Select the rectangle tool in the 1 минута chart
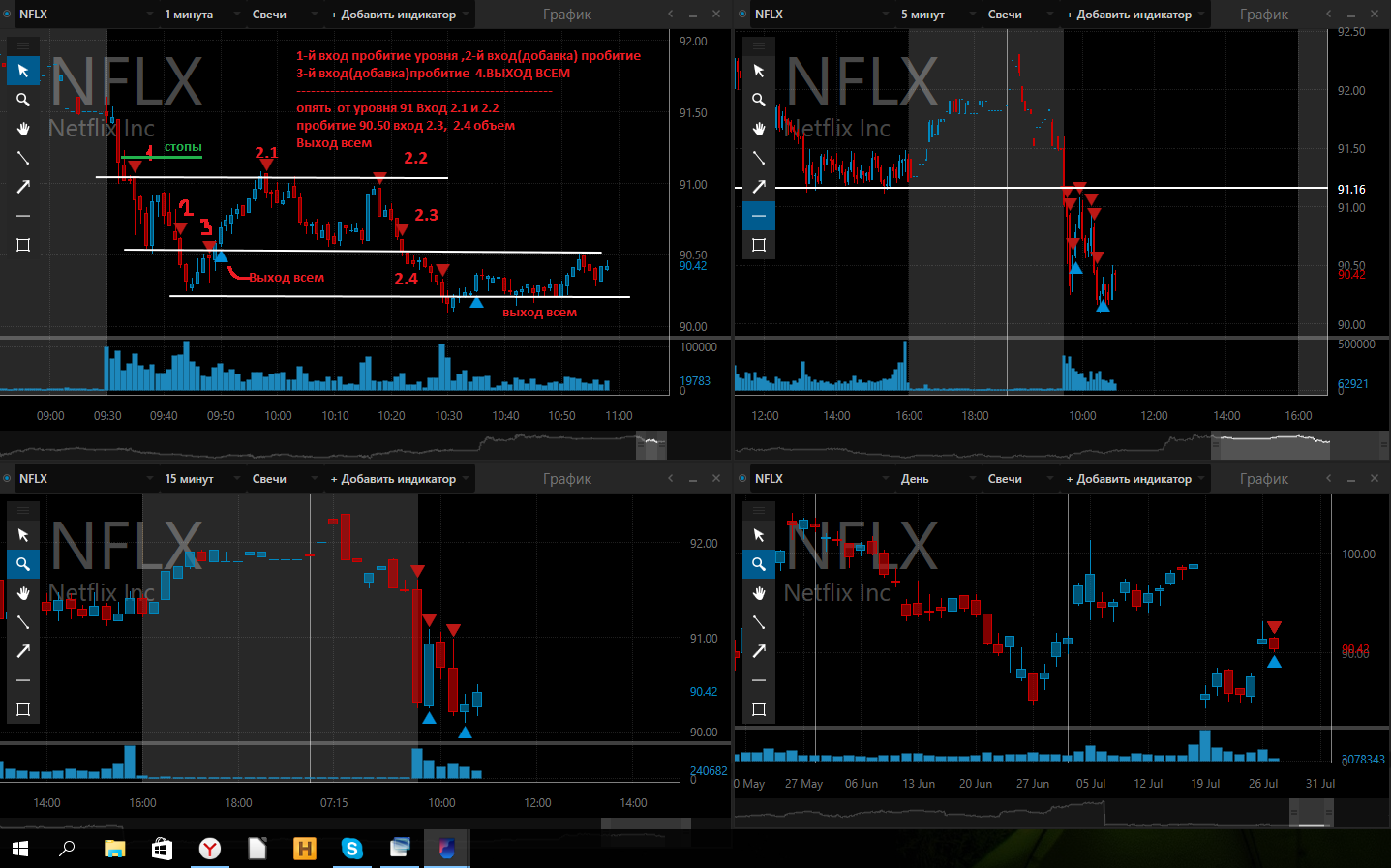 tap(23, 245)
